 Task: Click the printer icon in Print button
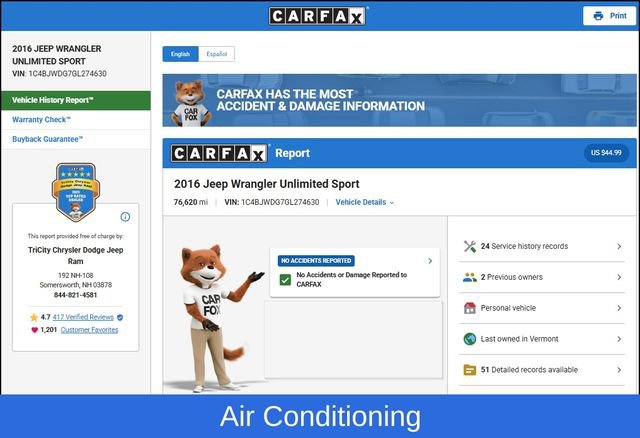(598, 16)
